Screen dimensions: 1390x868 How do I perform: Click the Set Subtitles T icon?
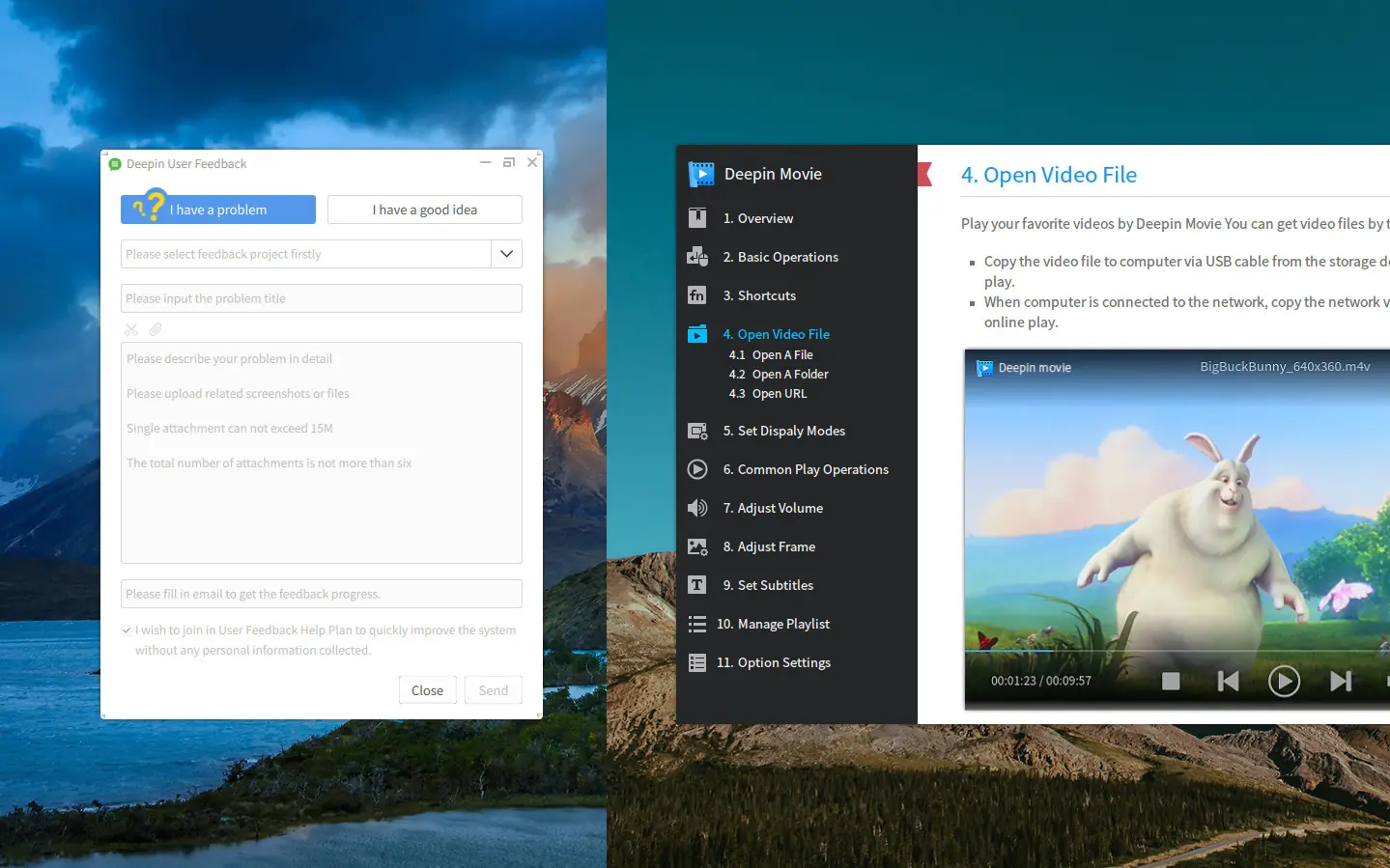coord(697,585)
